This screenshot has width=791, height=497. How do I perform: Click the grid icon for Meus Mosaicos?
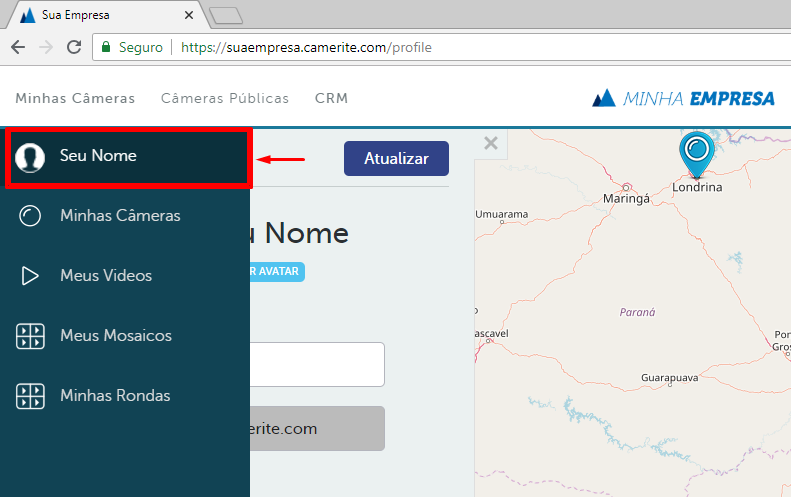coord(31,336)
